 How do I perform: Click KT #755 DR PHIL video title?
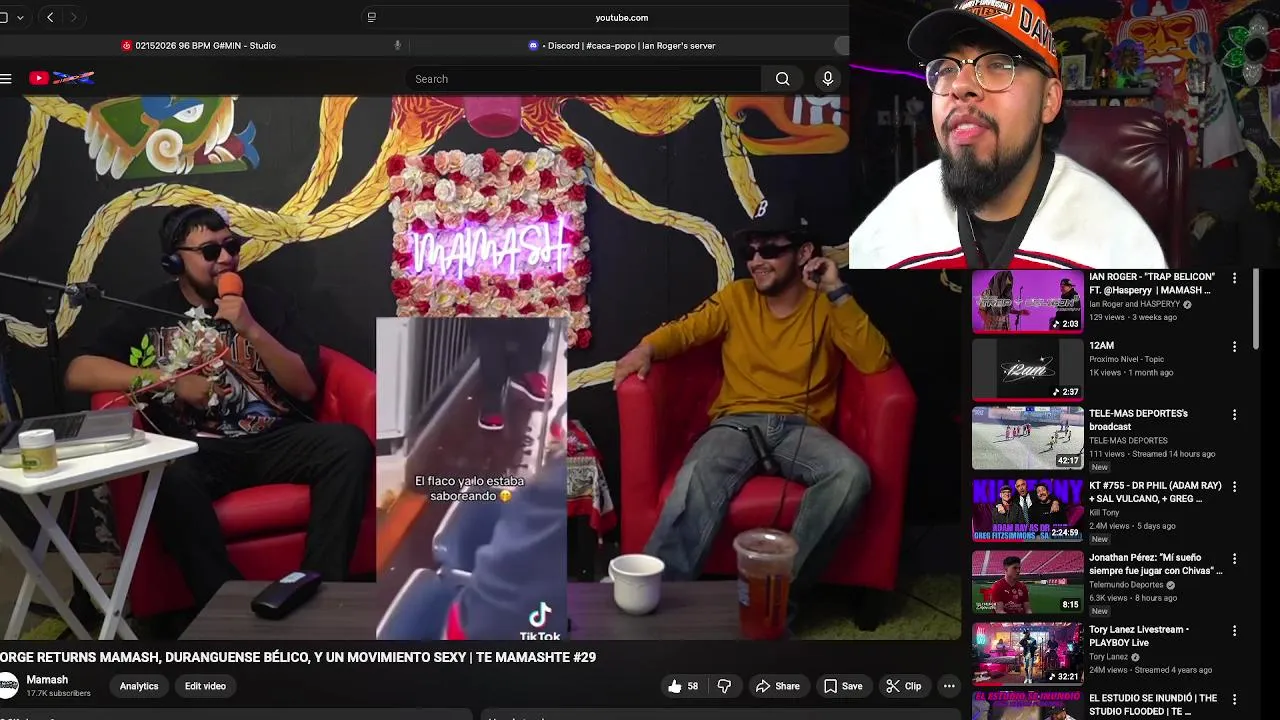coord(1155,492)
